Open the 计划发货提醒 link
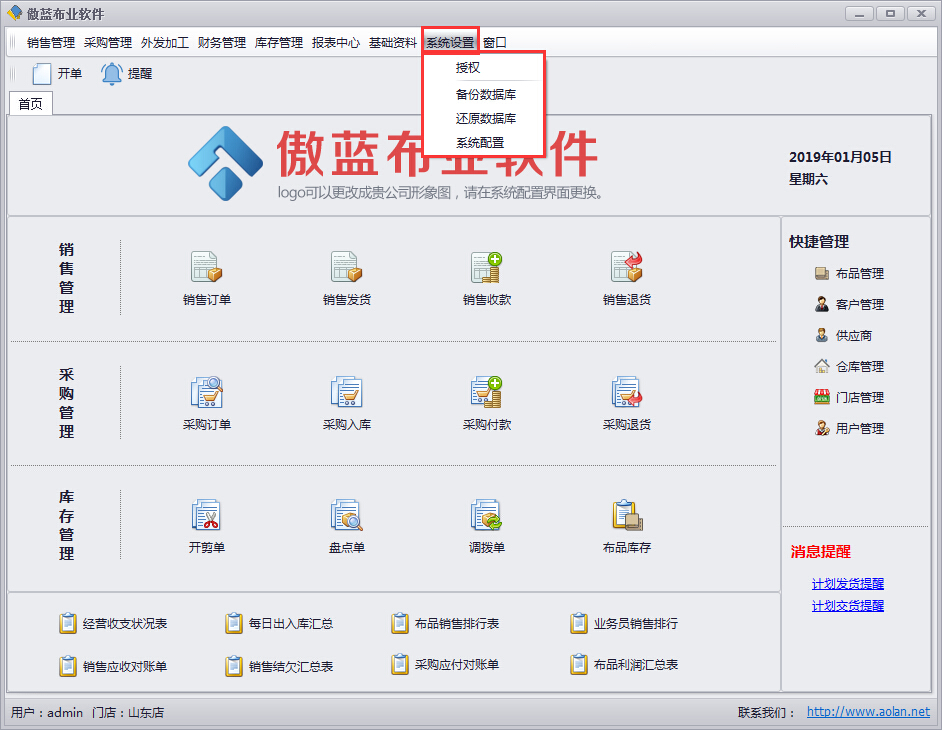Screen dimensions: 942x730 (x=847, y=584)
